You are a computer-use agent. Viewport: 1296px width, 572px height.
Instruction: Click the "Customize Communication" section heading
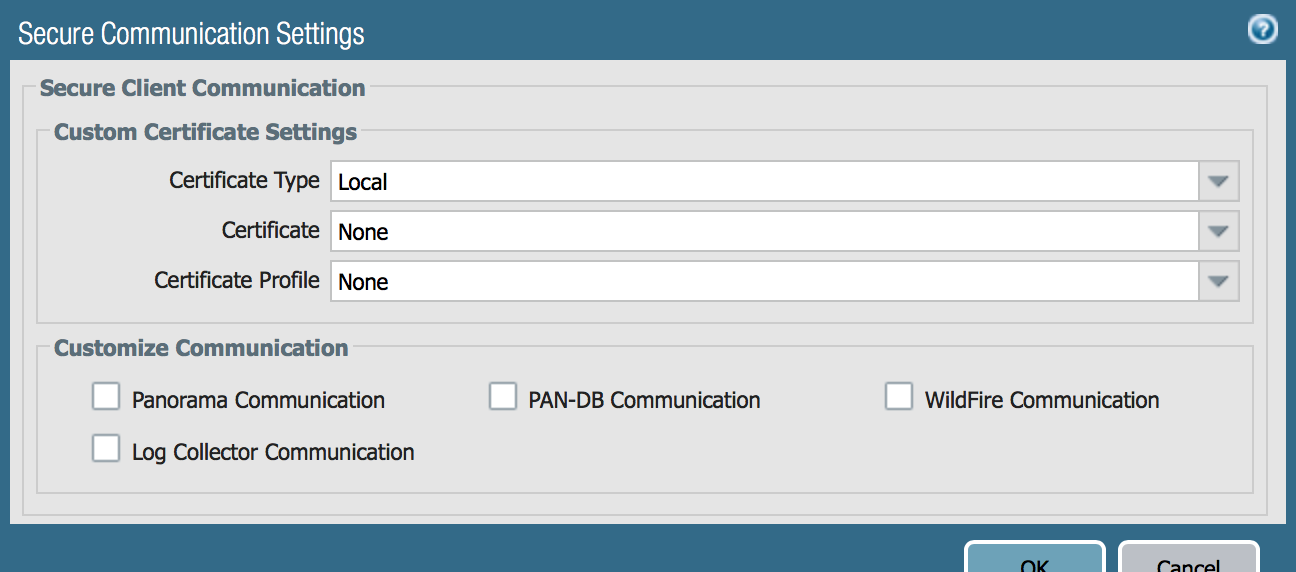click(x=201, y=348)
